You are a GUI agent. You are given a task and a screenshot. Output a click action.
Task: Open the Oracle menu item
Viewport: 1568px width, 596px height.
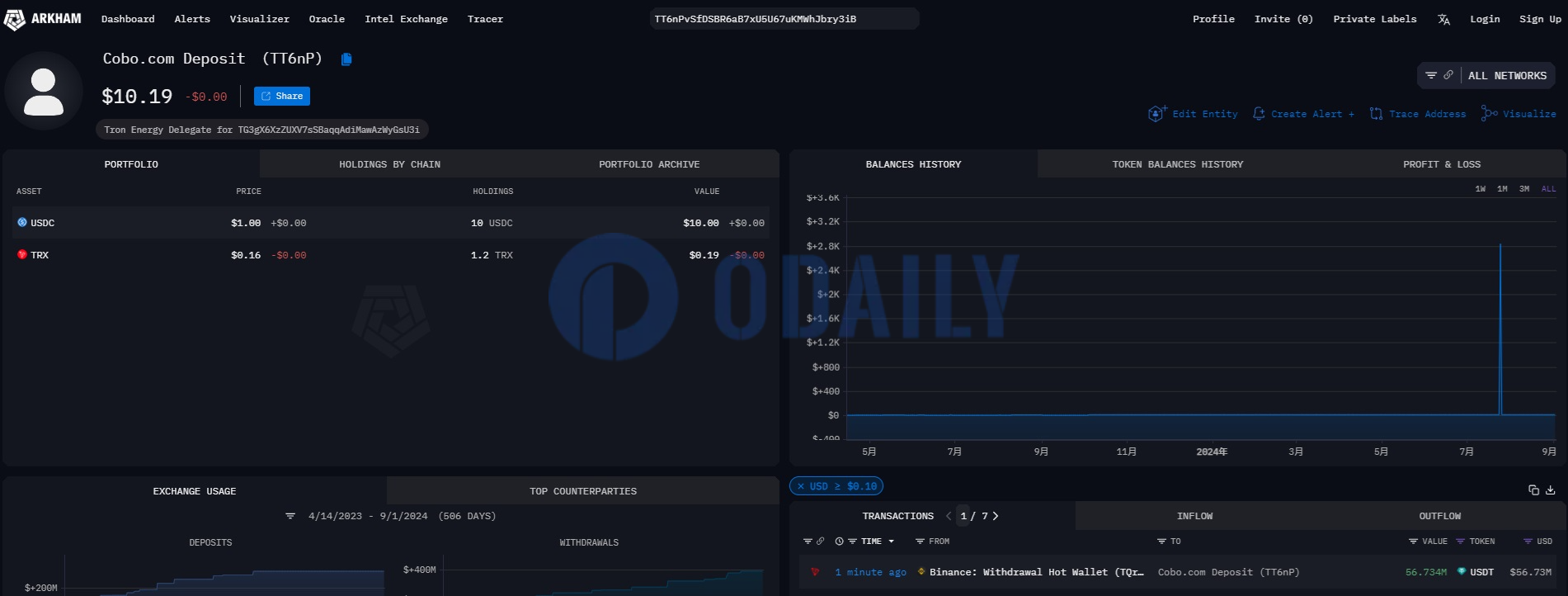327,19
